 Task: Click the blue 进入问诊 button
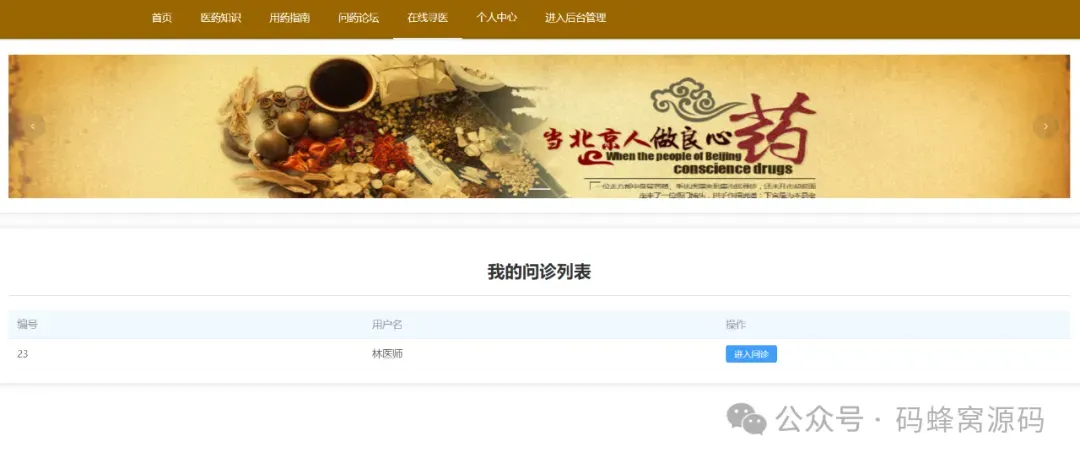click(751, 354)
